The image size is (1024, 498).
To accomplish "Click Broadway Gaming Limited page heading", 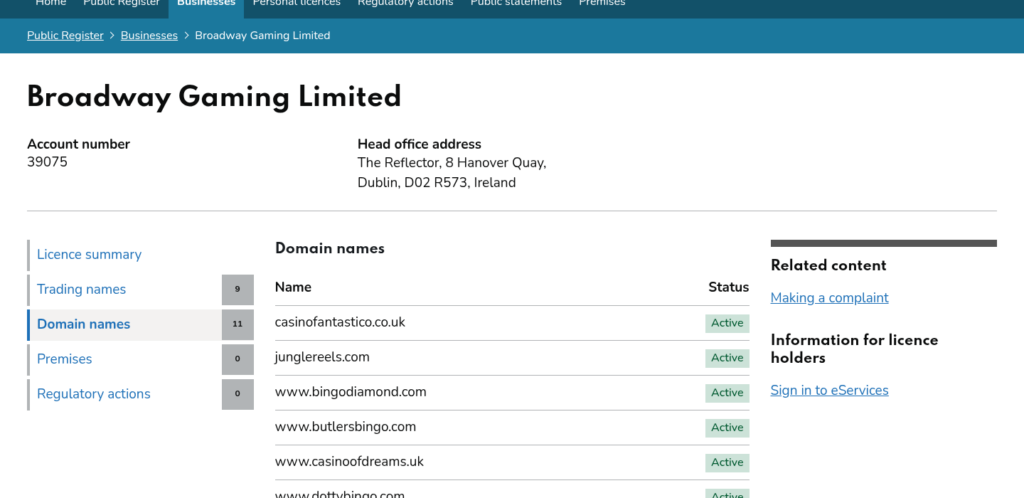I will click(214, 97).
